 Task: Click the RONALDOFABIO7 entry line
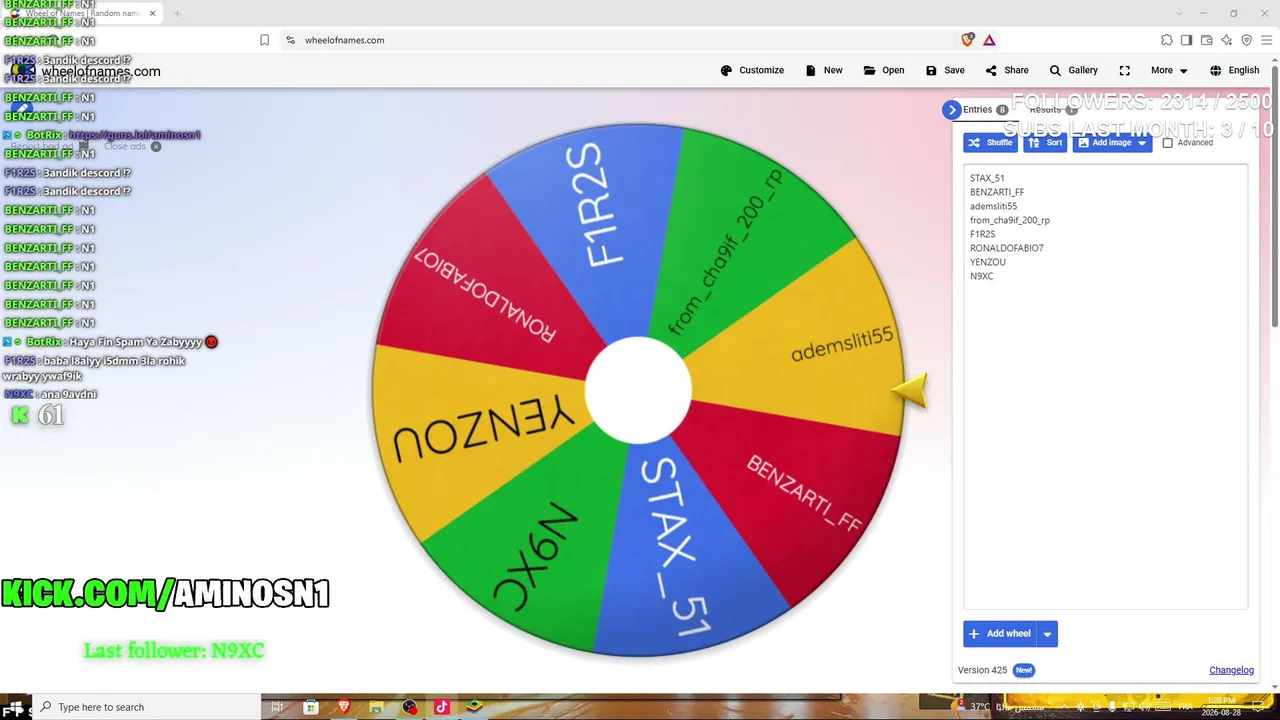click(x=1006, y=248)
